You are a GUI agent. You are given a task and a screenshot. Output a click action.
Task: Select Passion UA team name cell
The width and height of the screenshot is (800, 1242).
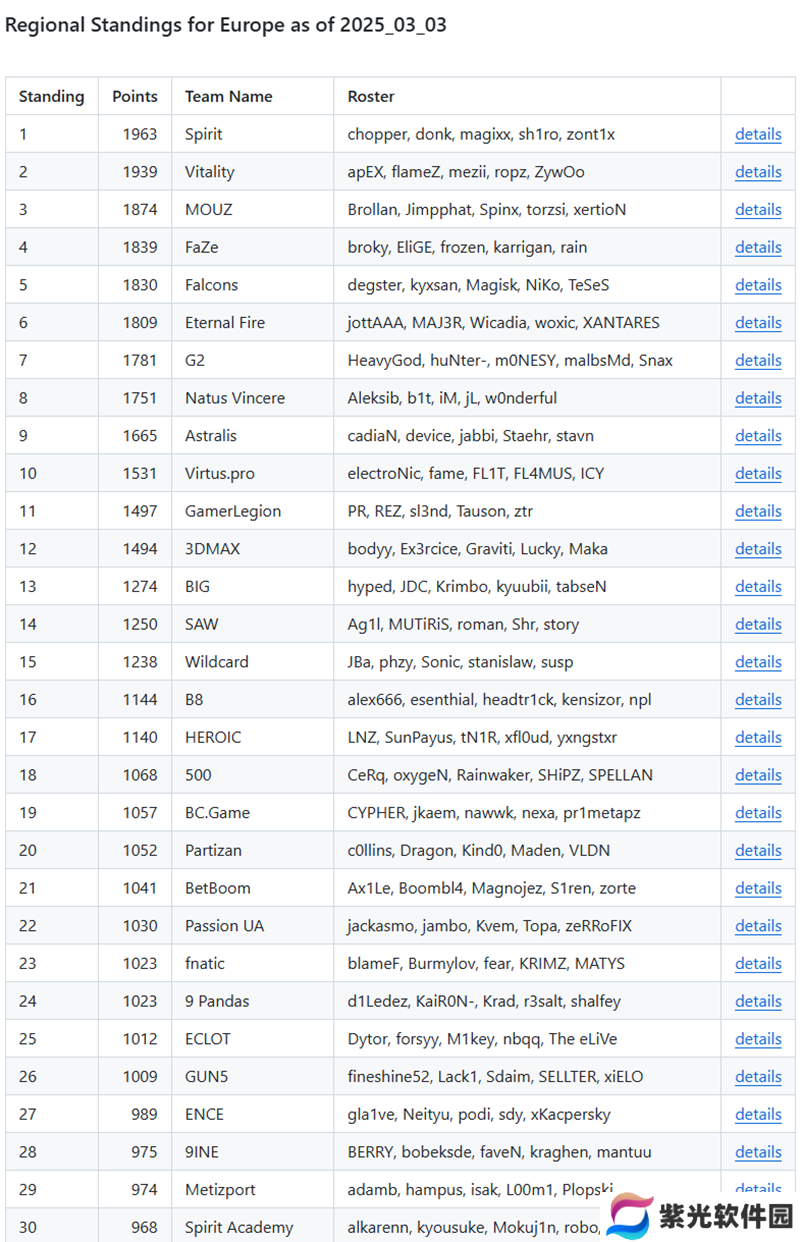coord(253,926)
